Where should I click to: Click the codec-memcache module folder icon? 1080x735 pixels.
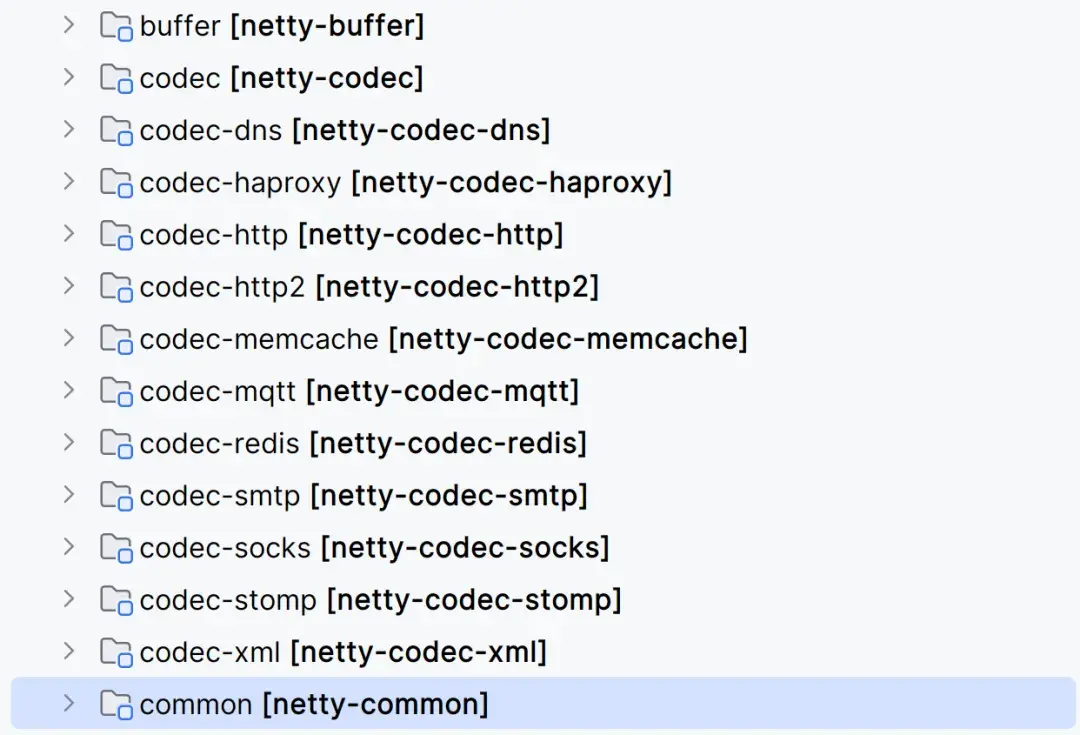click(116, 339)
